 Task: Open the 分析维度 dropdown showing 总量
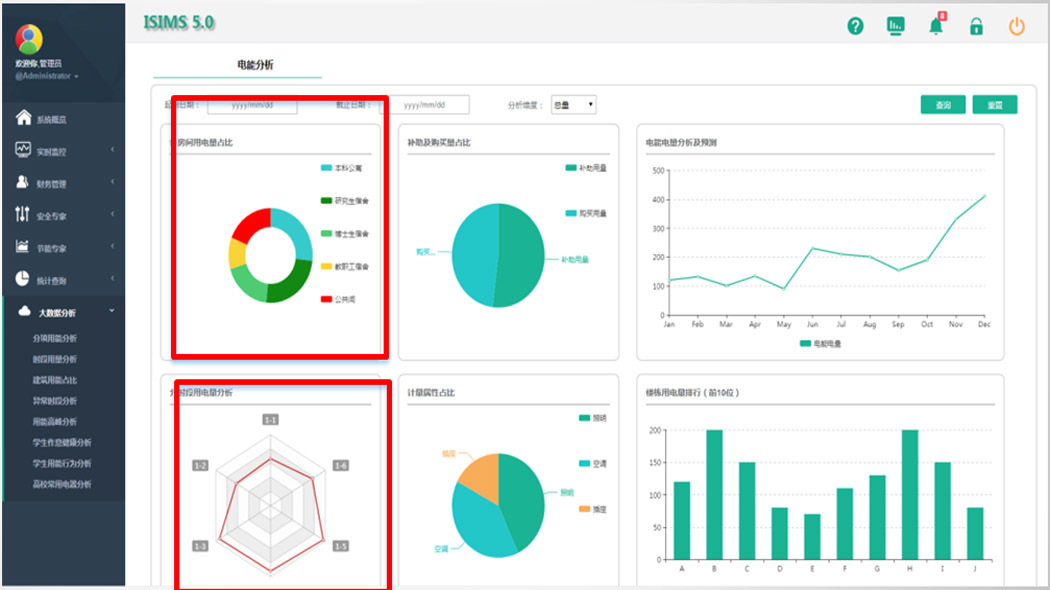[573, 104]
